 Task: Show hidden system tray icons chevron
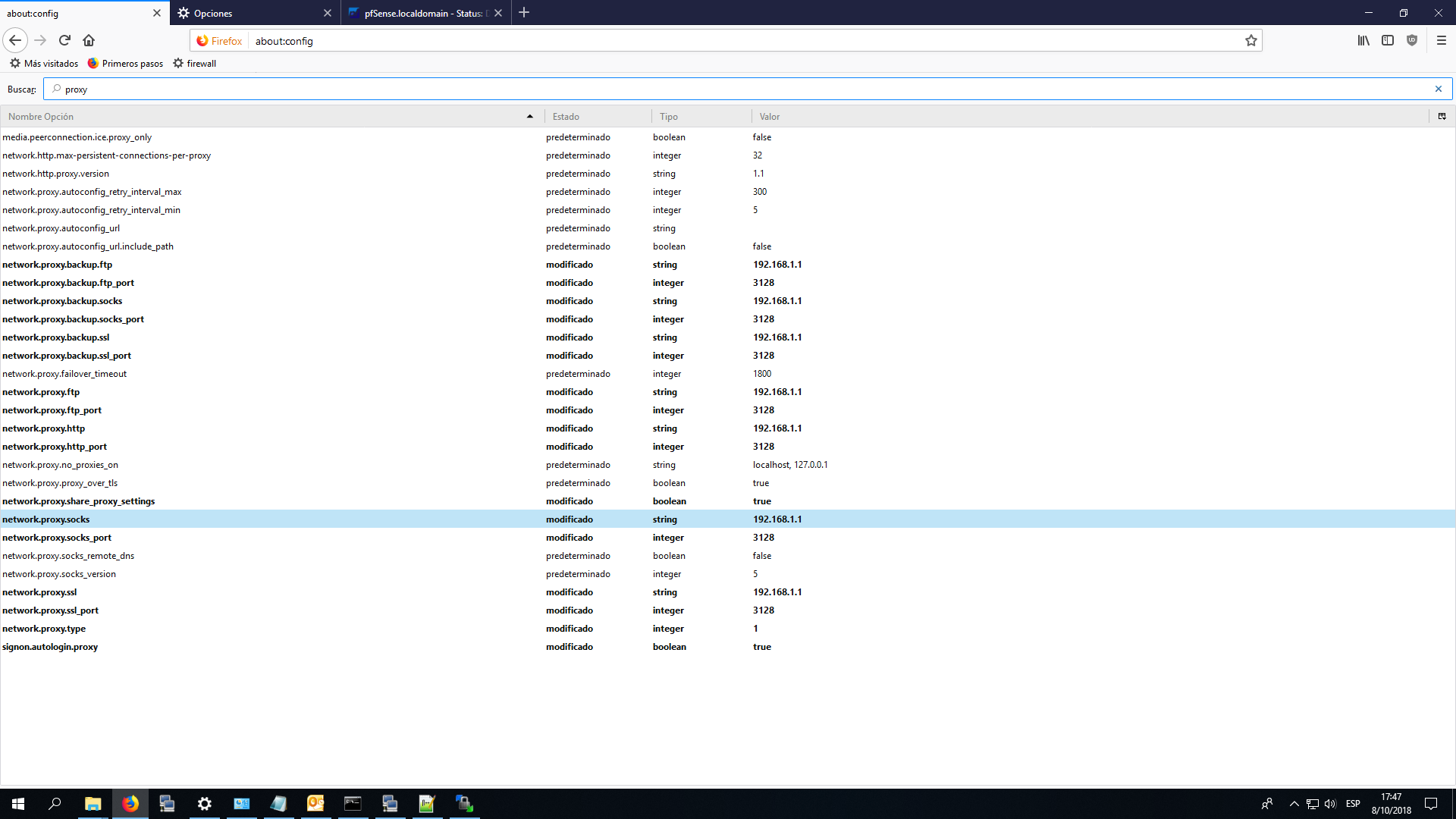coord(1294,804)
